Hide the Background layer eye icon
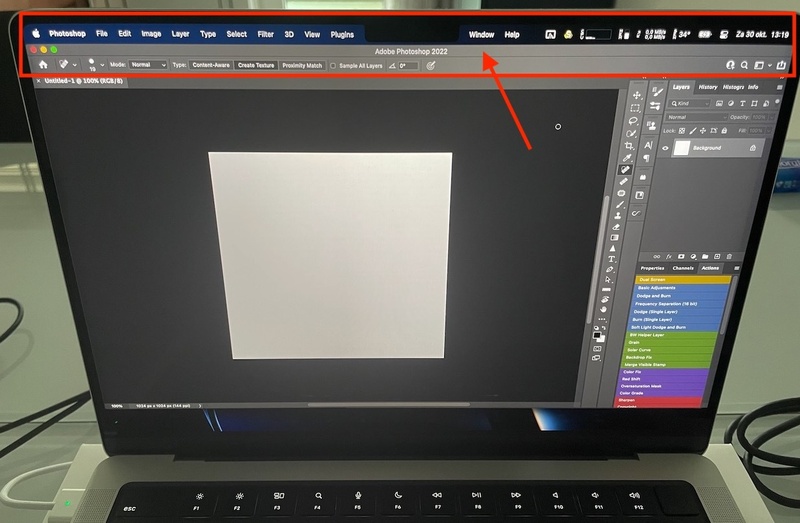Screen dimensions: 800x523 tap(665, 148)
